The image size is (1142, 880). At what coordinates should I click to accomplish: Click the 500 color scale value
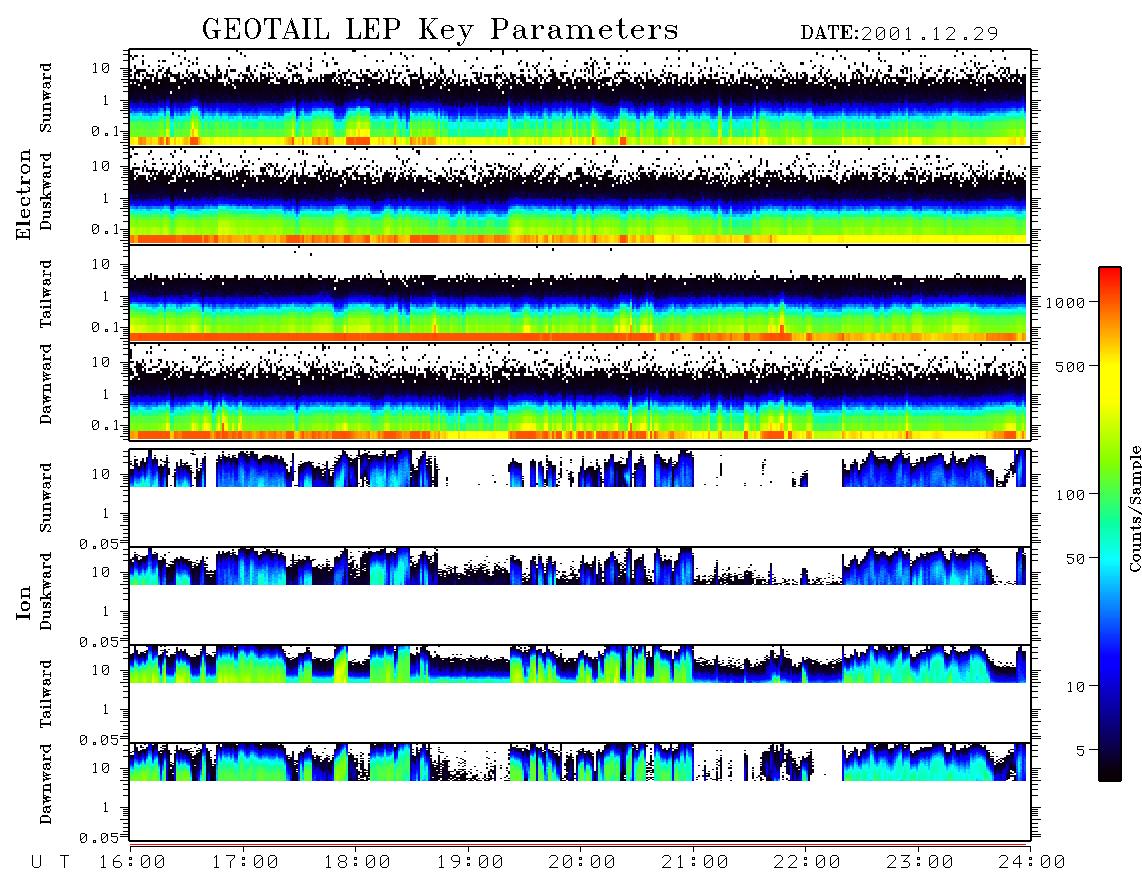[x=1071, y=366]
